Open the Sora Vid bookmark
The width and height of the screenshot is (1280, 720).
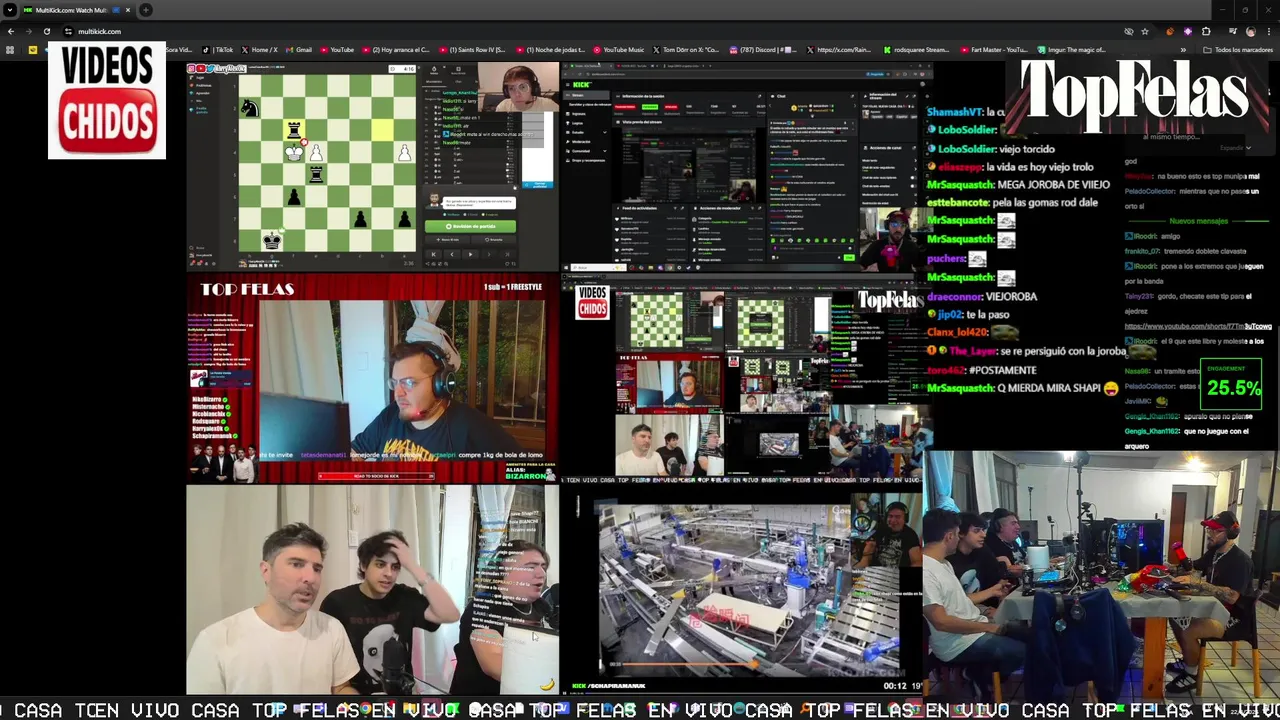[x=178, y=50]
